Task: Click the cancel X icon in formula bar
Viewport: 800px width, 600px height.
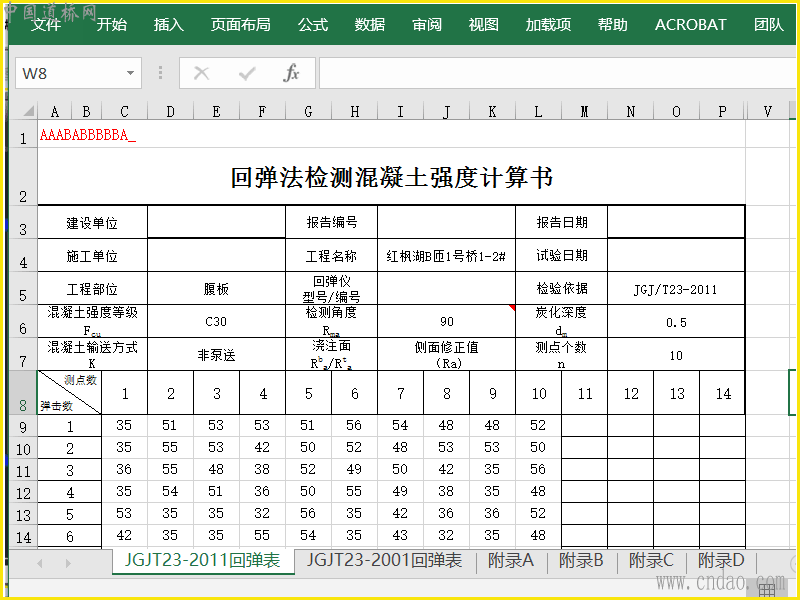Action: [202, 73]
